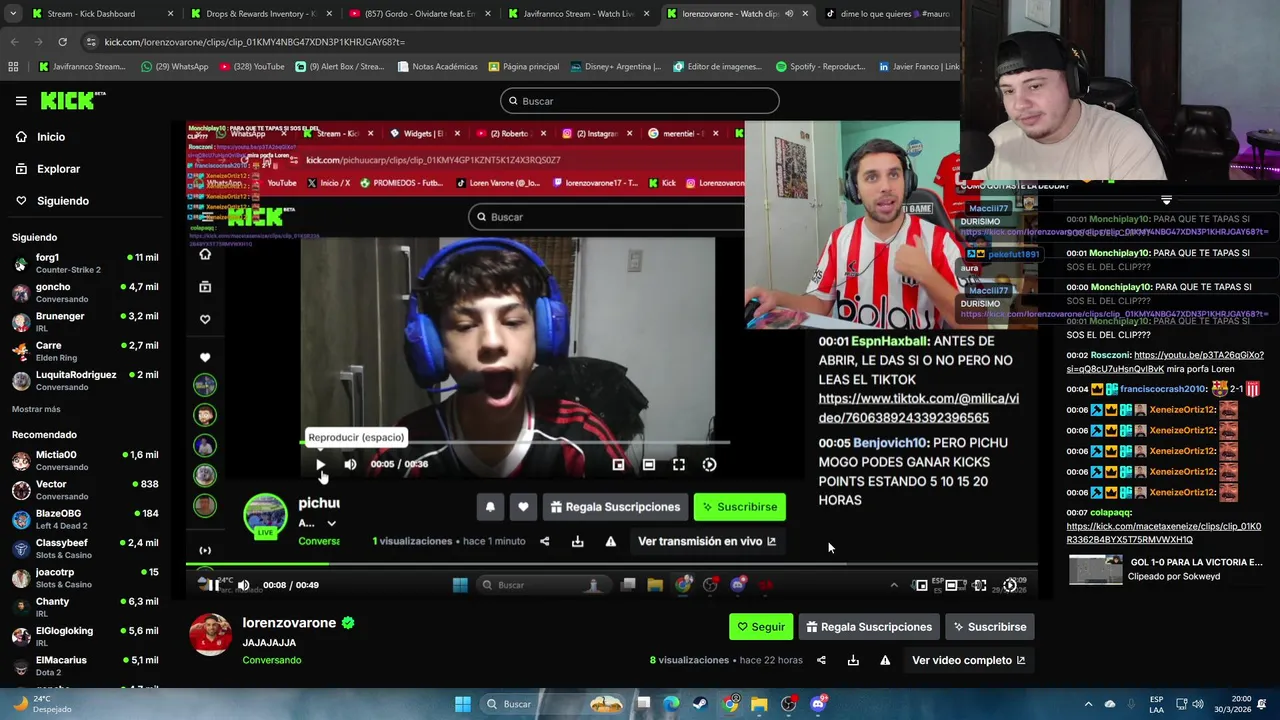Open BlazeOBG recommended channel

point(85,519)
